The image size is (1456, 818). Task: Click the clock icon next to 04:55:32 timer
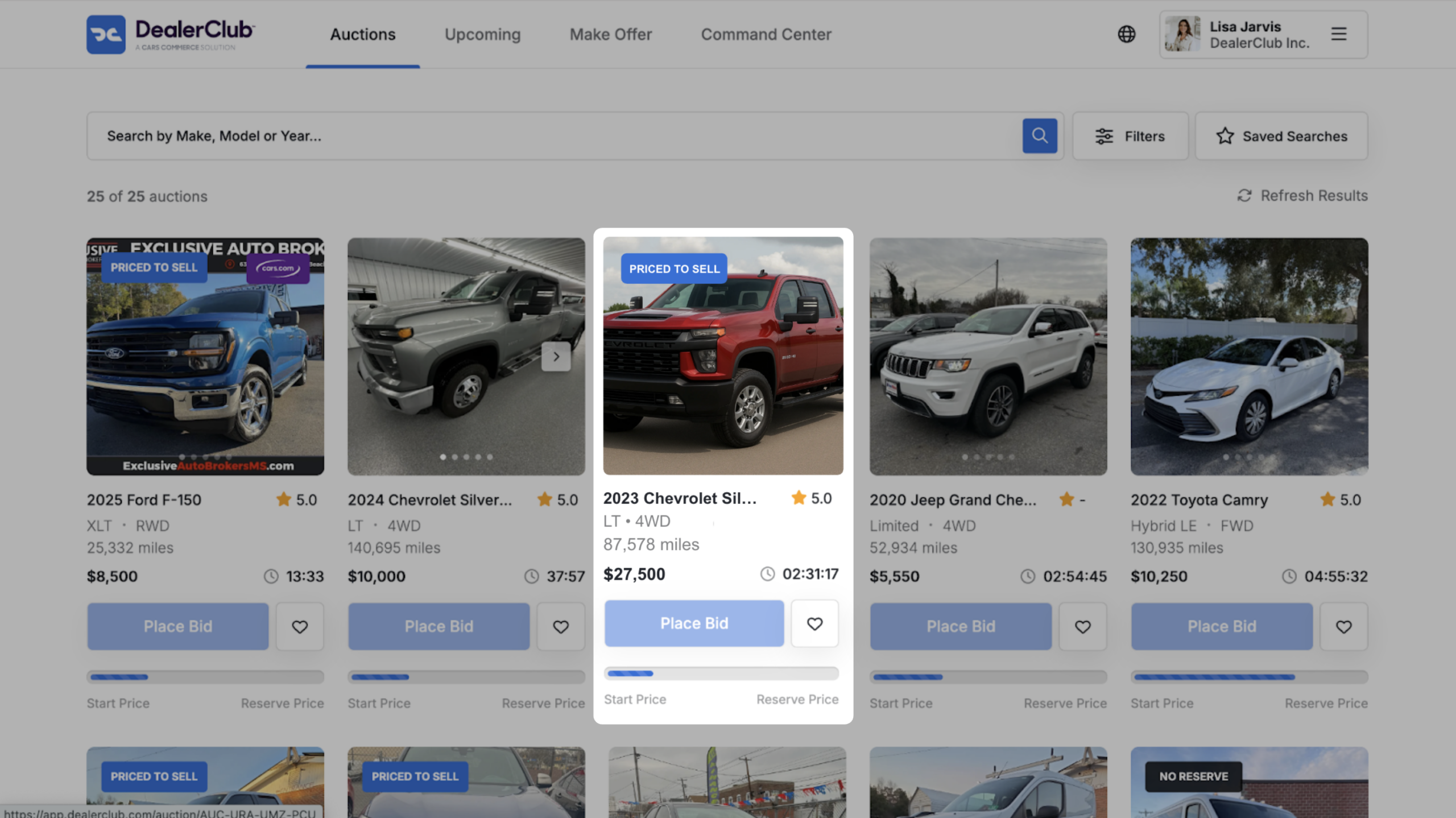point(1289,576)
